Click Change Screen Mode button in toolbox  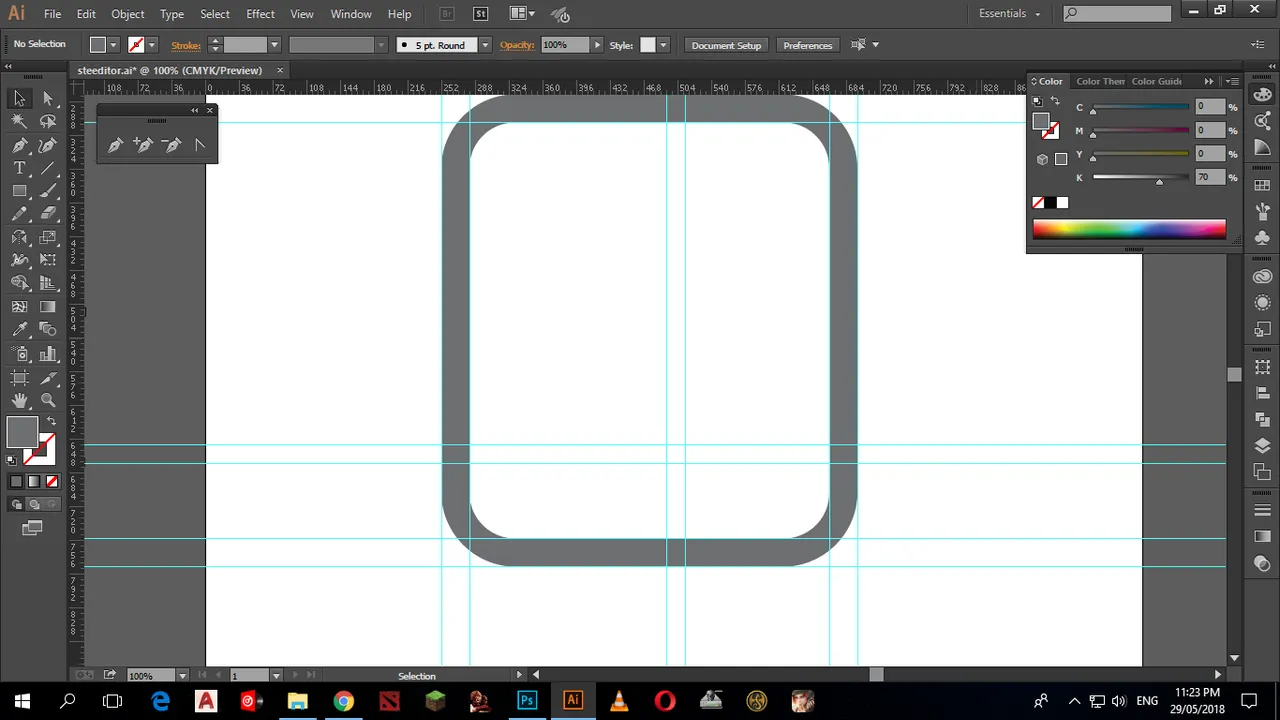(x=33, y=528)
